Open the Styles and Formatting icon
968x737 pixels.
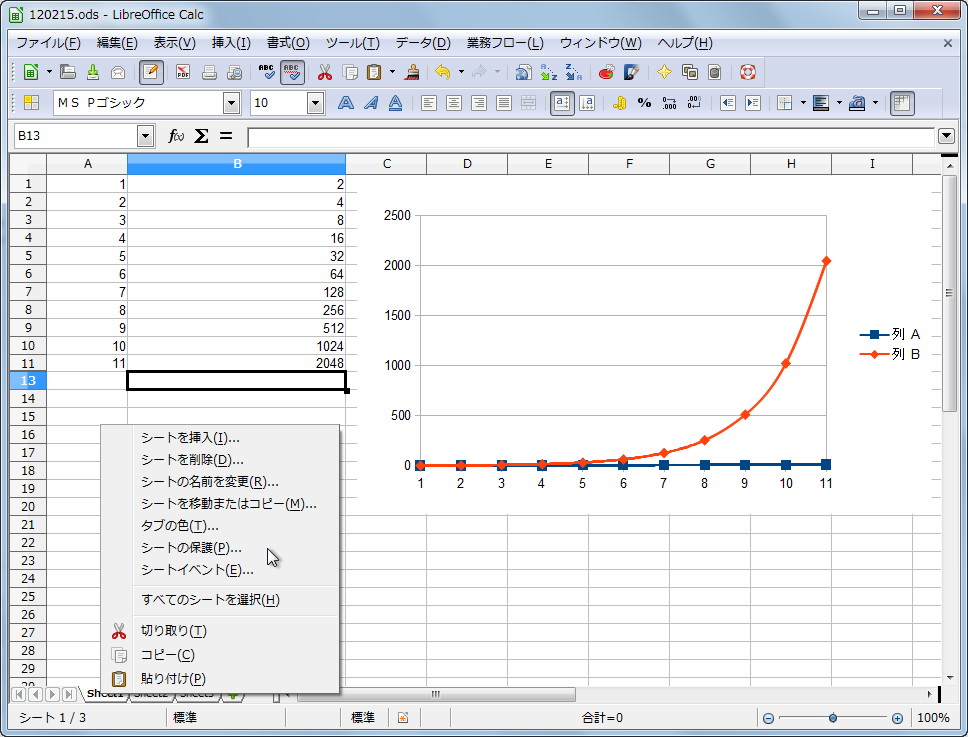[x=31, y=102]
